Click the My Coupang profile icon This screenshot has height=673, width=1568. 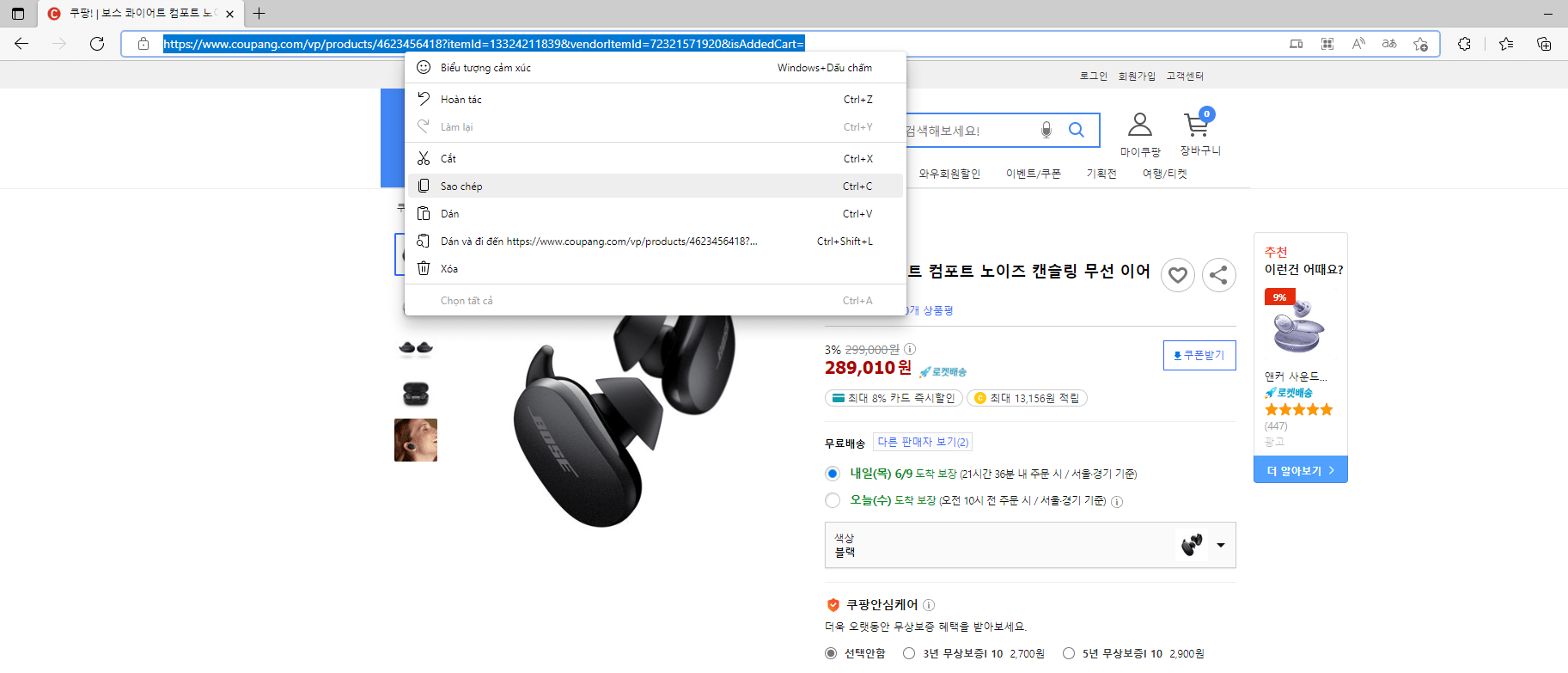(1139, 125)
